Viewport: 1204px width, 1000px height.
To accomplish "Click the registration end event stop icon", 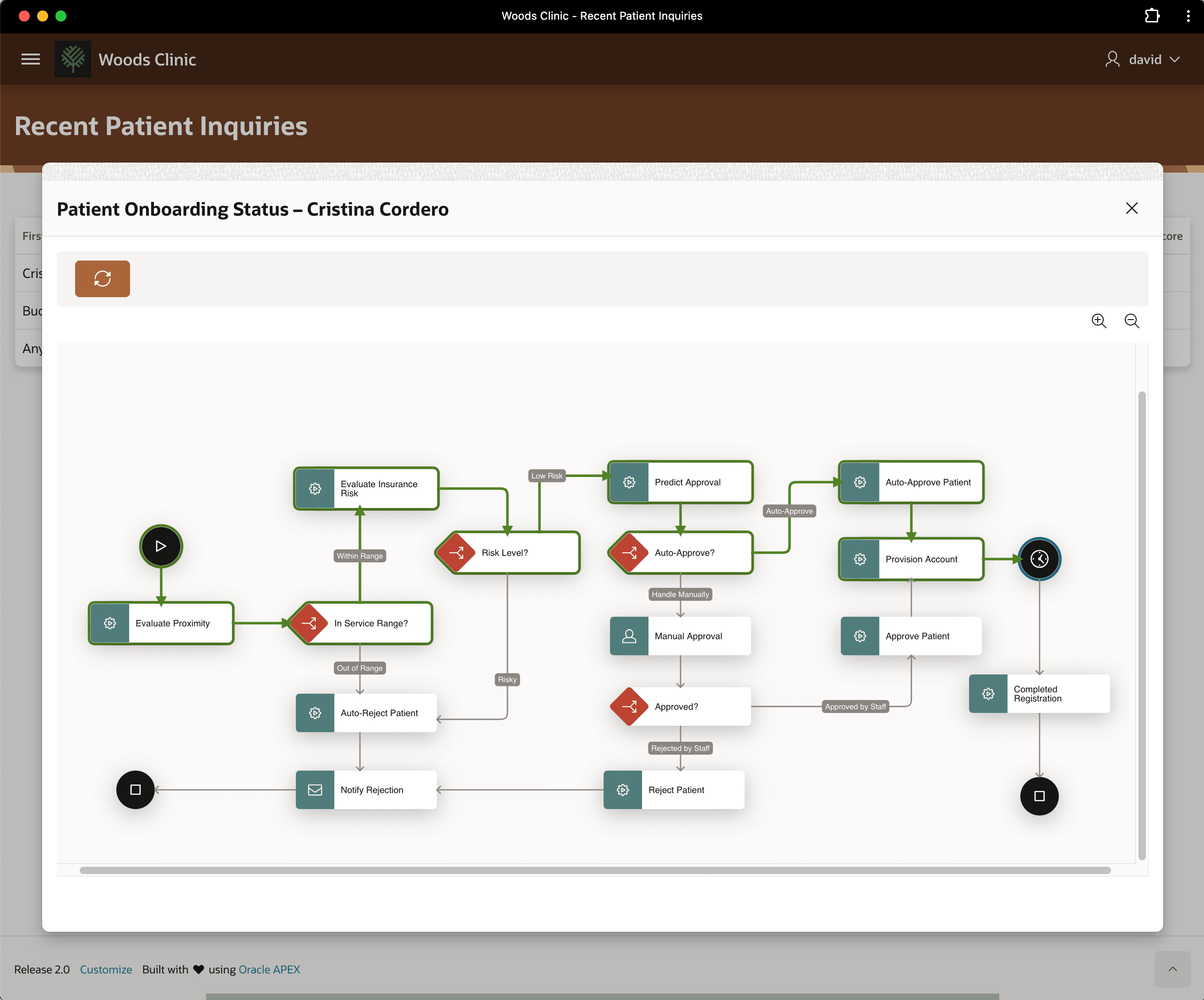I will pos(1040,795).
